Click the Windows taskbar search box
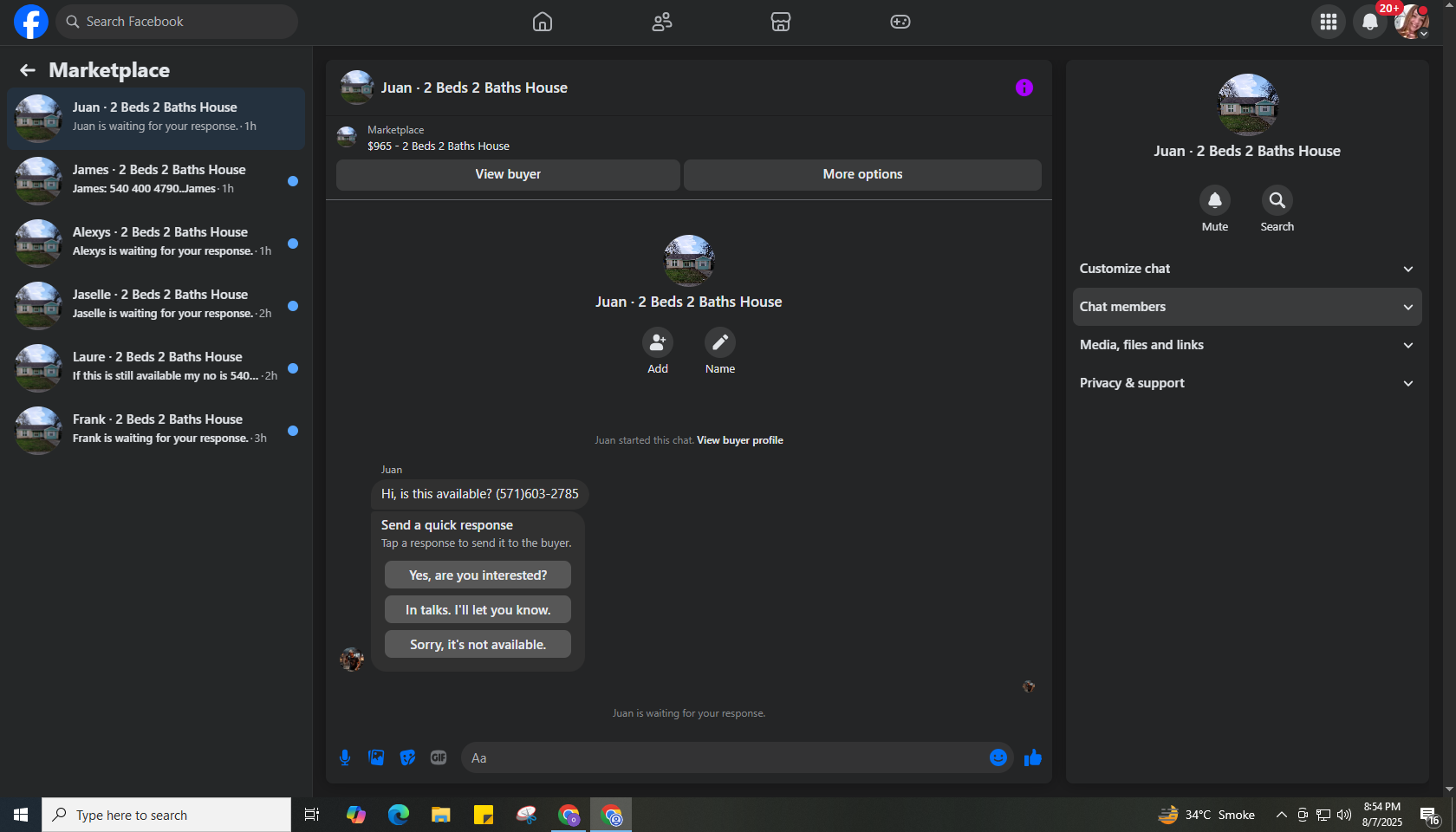This screenshot has width=1456, height=832. [166, 815]
